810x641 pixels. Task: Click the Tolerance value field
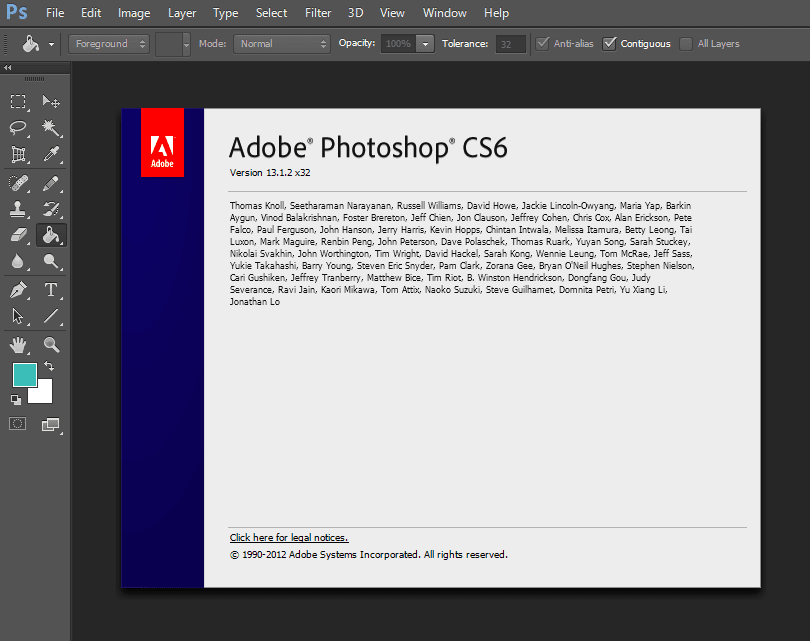point(510,44)
